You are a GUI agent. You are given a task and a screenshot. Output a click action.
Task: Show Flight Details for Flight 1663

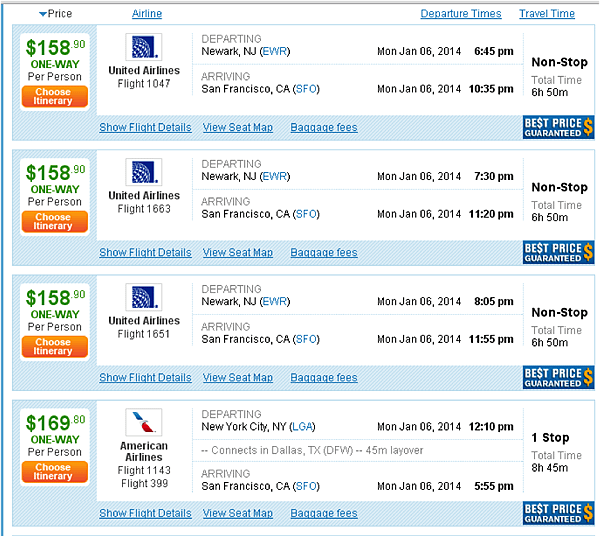pyautogui.click(x=145, y=253)
